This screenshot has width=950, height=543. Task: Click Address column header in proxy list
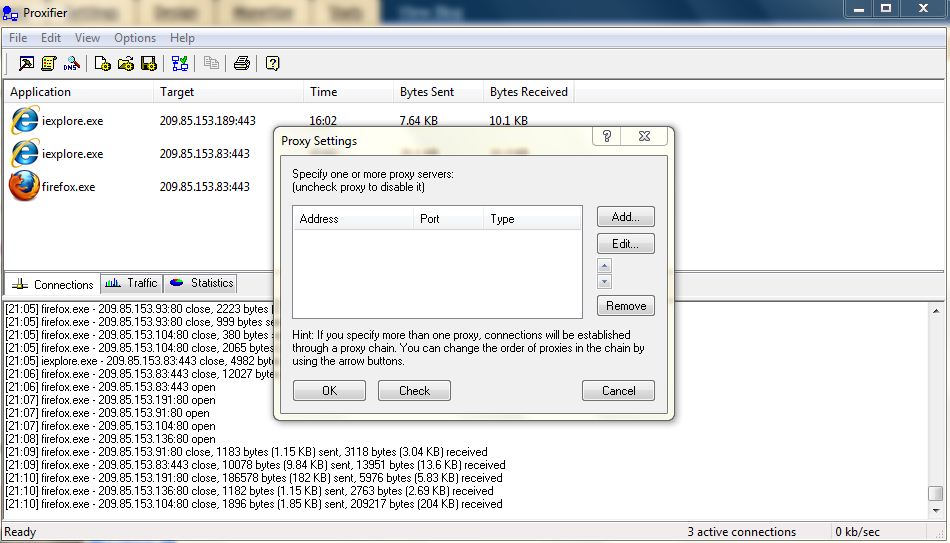point(353,219)
